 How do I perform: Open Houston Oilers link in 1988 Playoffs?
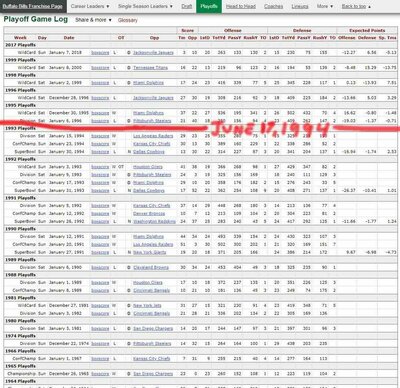[148, 283]
